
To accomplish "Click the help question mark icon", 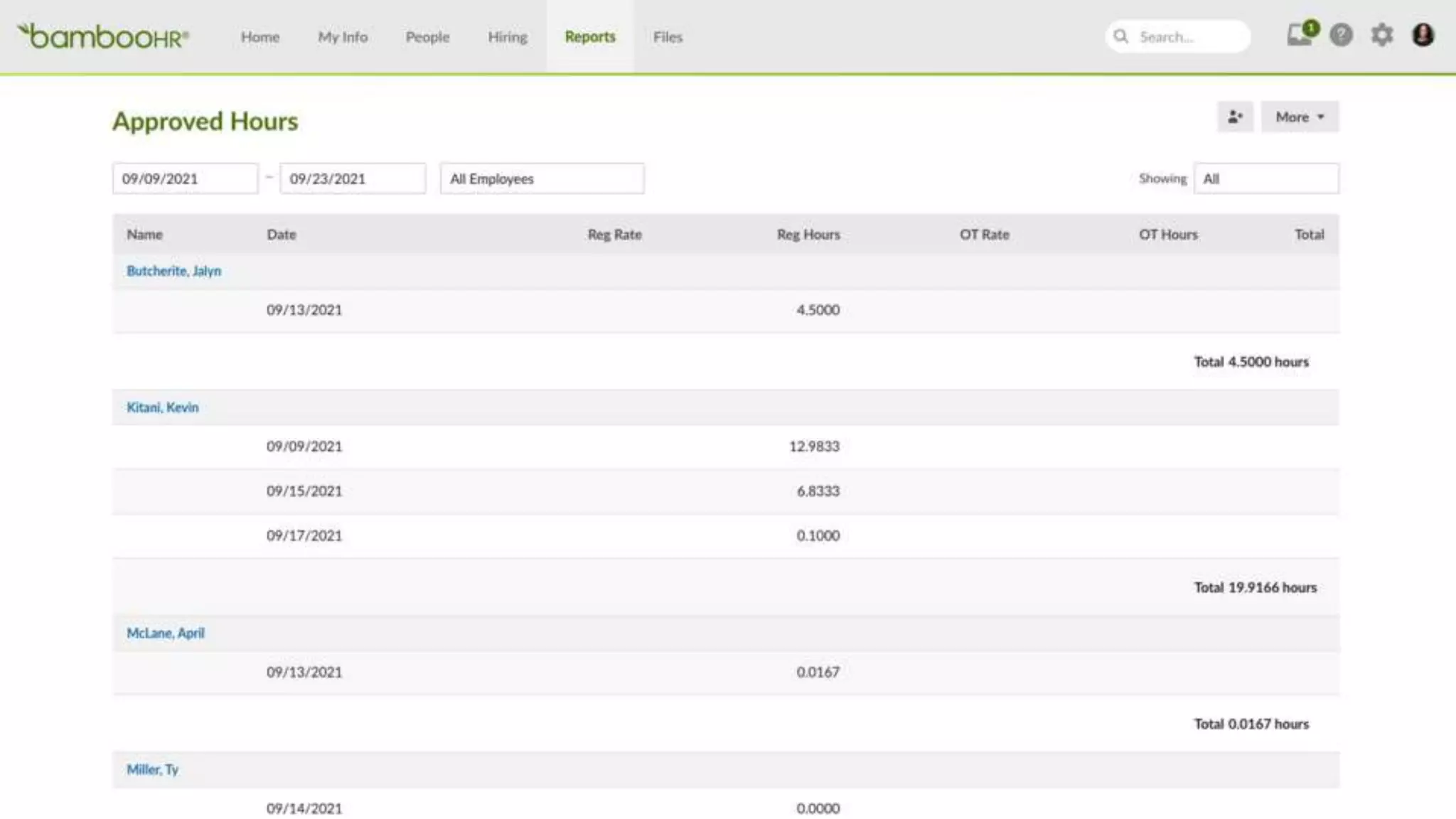I will 1341,35.
